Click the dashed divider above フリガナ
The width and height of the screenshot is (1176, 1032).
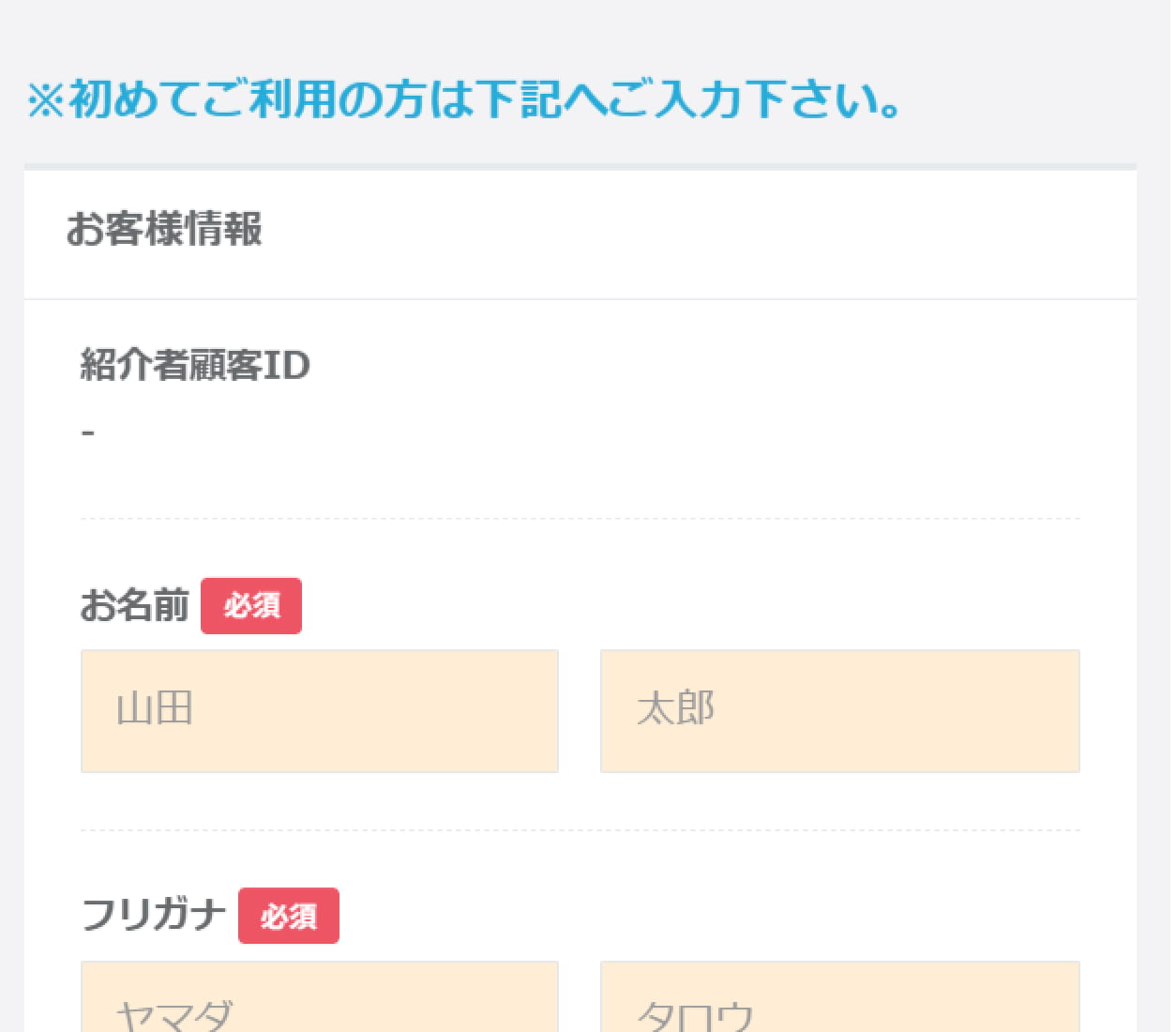pos(580,830)
